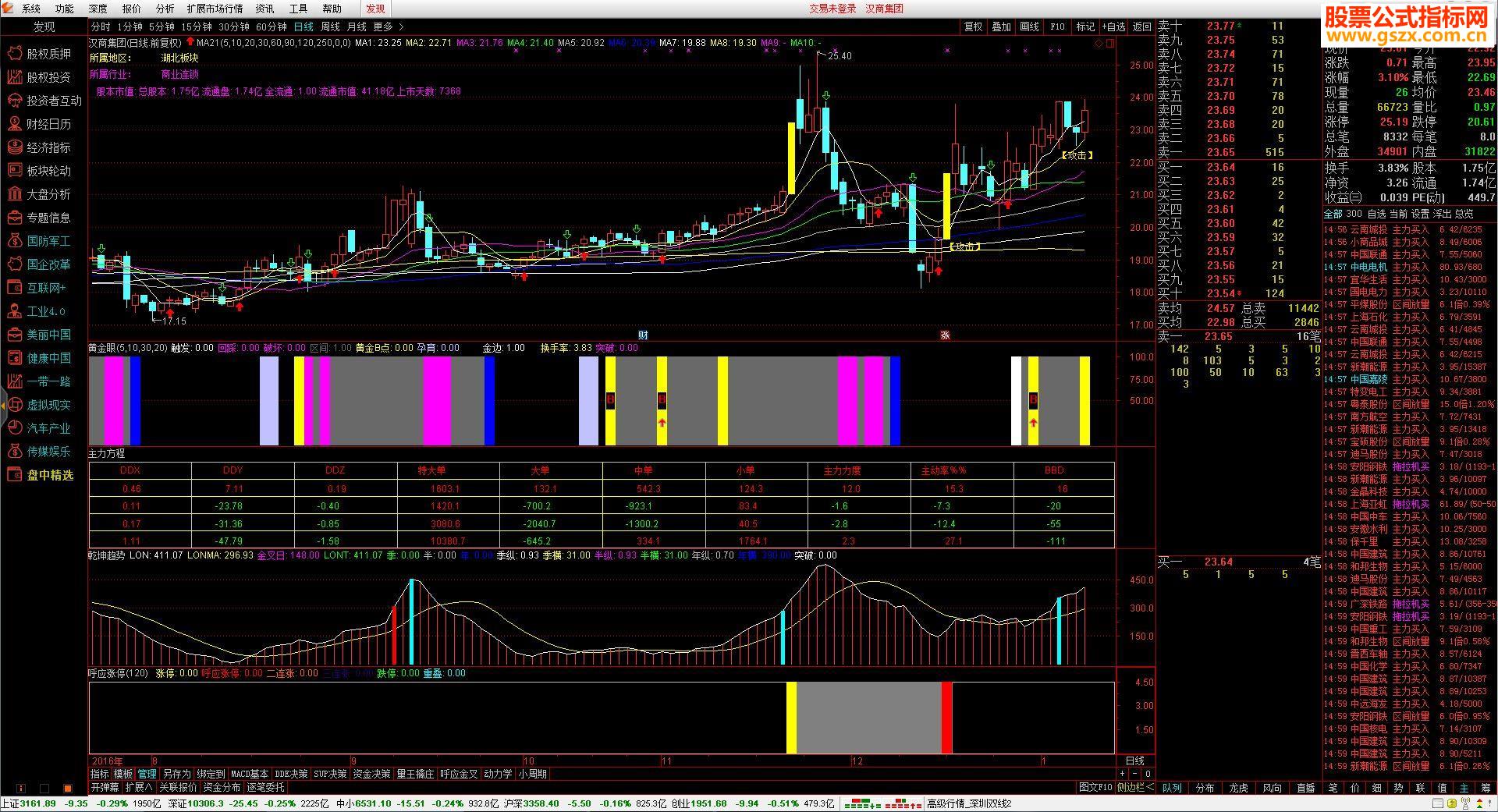Open 图文F10 link
The height and width of the screenshot is (812, 1498).
(1095, 788)
